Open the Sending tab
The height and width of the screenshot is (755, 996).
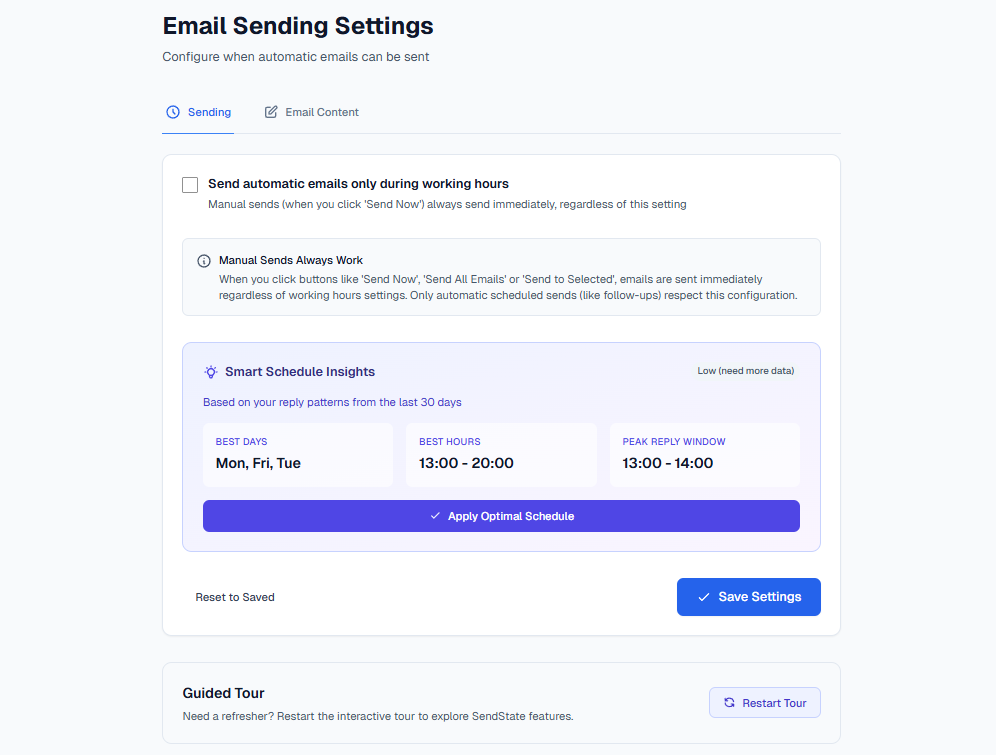click(198, 112)
